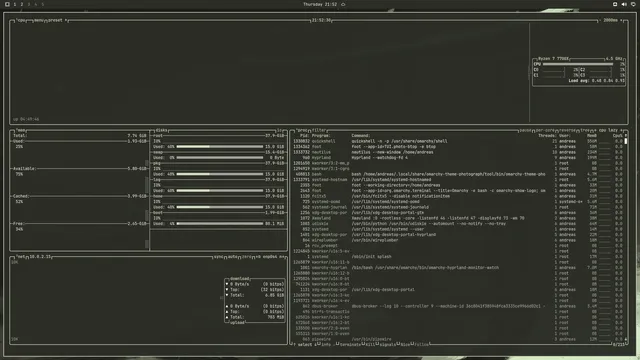Select the dbus-broker process row
The height and width of the screenshot is (360, 640).
click(457, 306)
